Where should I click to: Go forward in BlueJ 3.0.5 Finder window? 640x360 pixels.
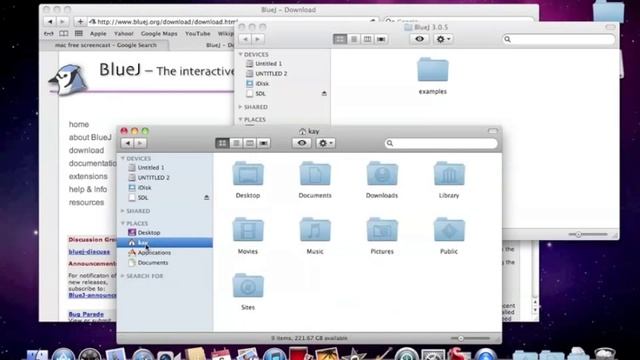(257, 39)
